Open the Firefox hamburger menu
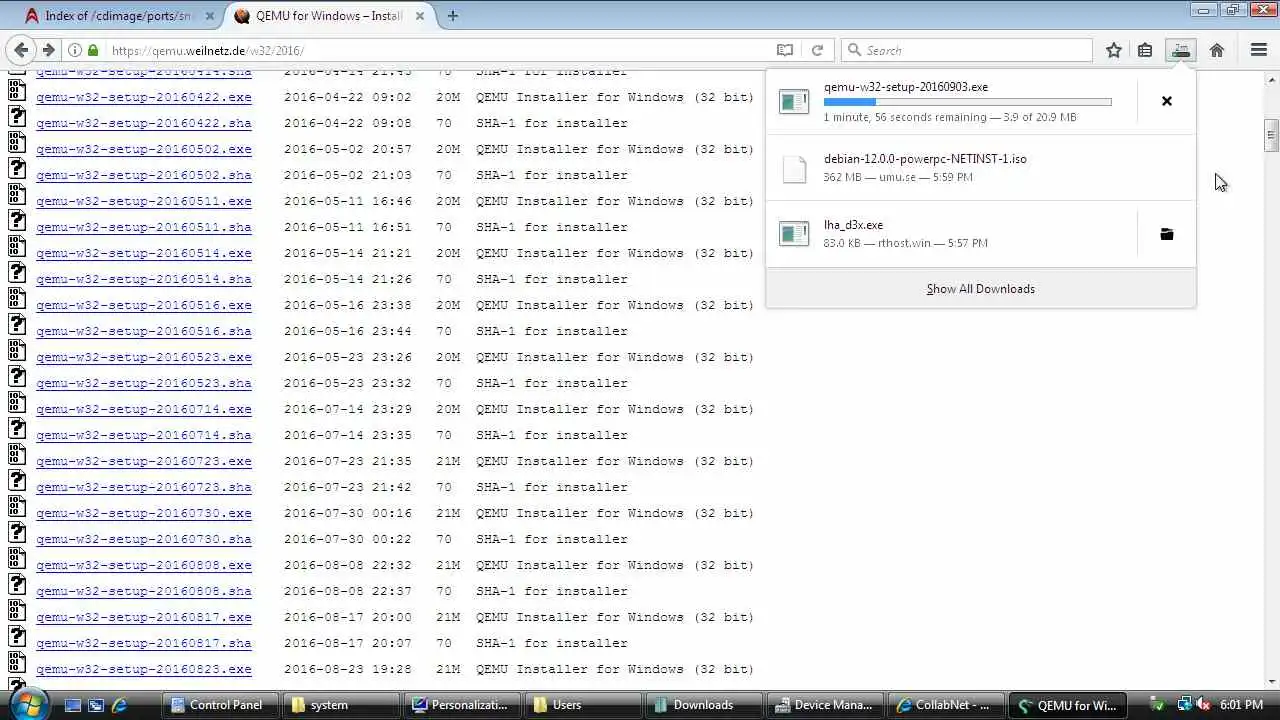The width and height of the screenshot is (1280, 720). [x=1259, y=50]
